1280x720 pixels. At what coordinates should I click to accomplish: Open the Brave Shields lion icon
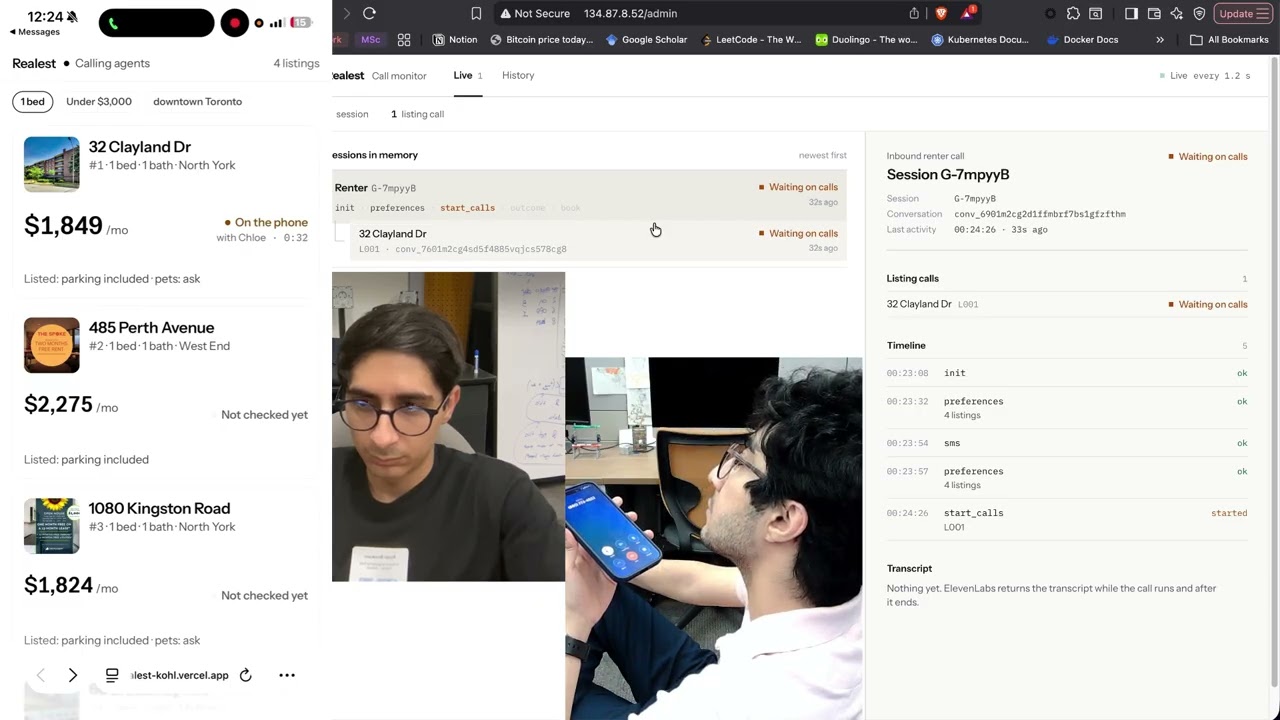tap(941, 13)
